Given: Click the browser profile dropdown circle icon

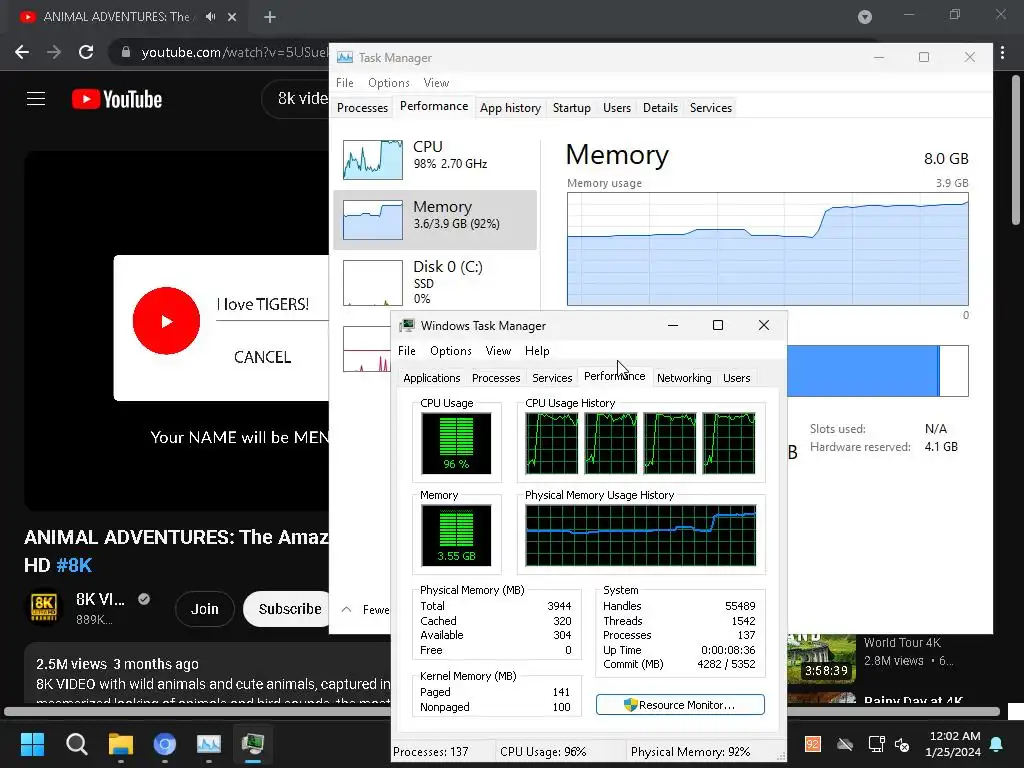Looking at the screenshot, I should 865,17.
